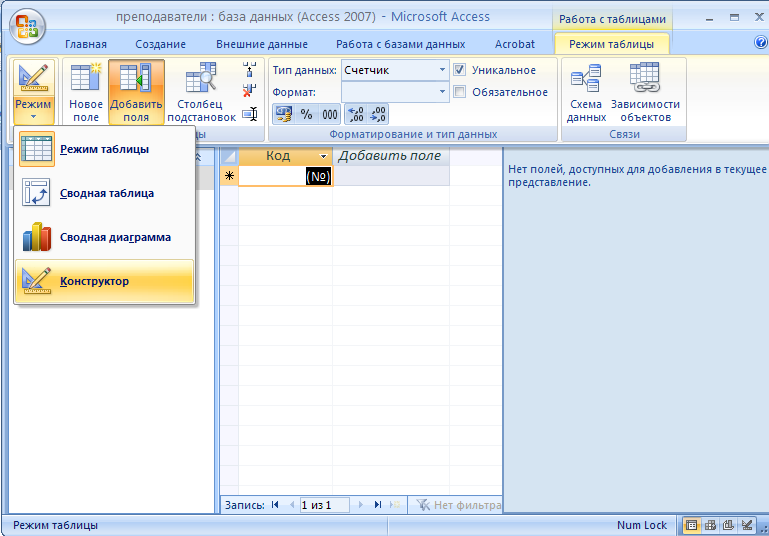Open the Acrobat tab
The image size is (769, 536).
point(514,44)
